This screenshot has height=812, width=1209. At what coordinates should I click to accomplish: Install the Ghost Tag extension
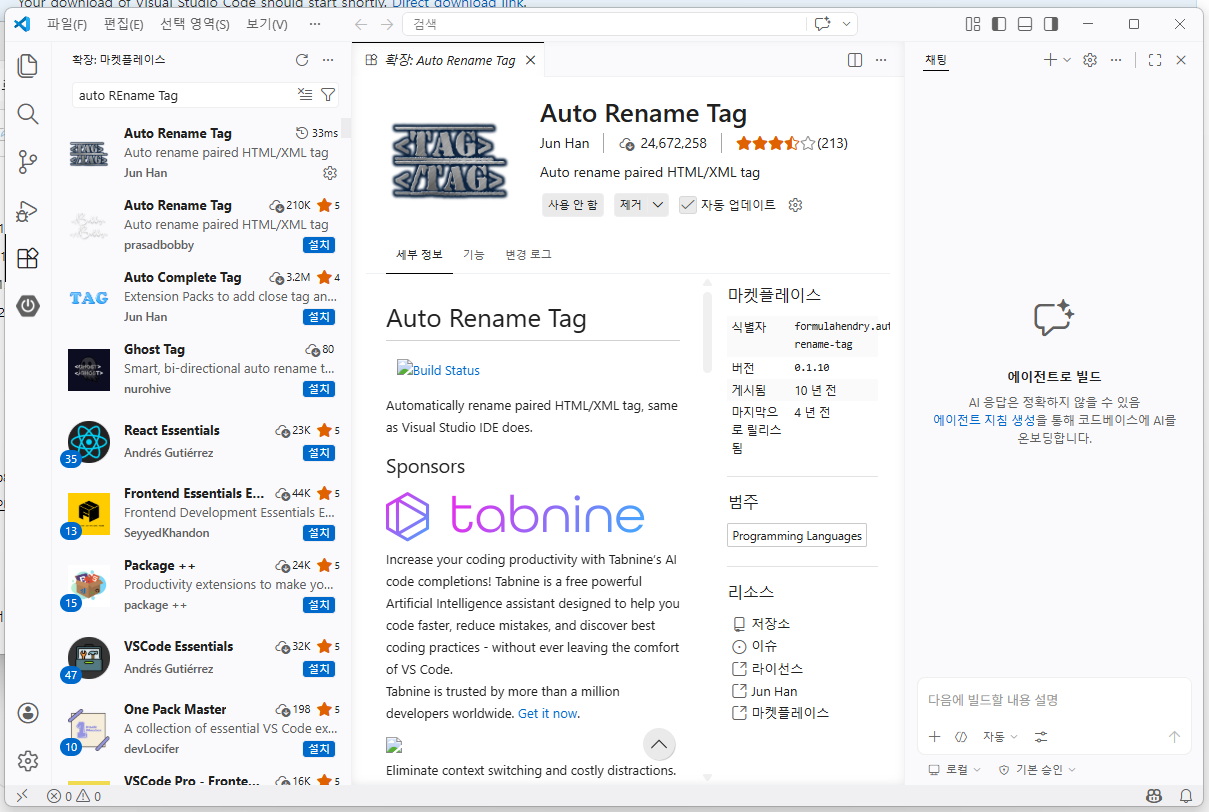click(x=319, y=389)
